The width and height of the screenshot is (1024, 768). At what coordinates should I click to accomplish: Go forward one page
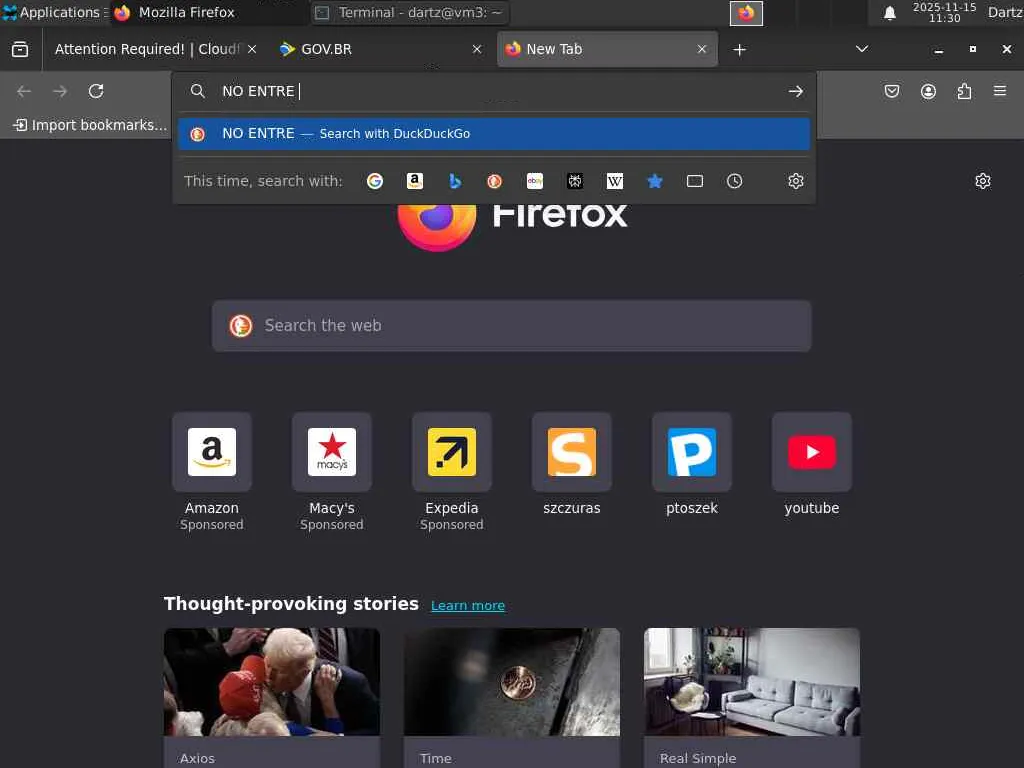click(60, 91)
